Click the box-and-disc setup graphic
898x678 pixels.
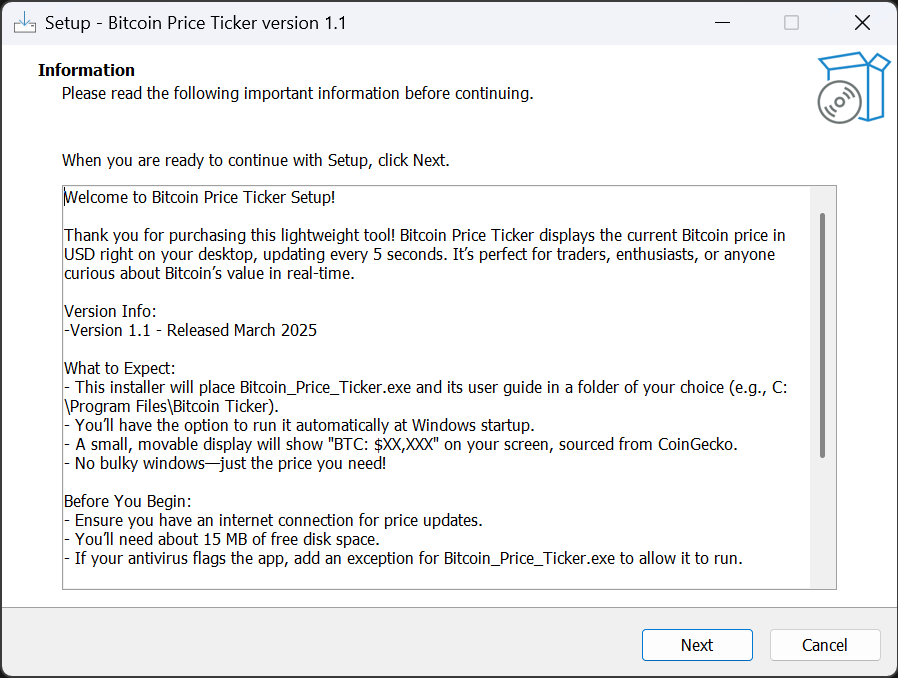click(851, 88)
